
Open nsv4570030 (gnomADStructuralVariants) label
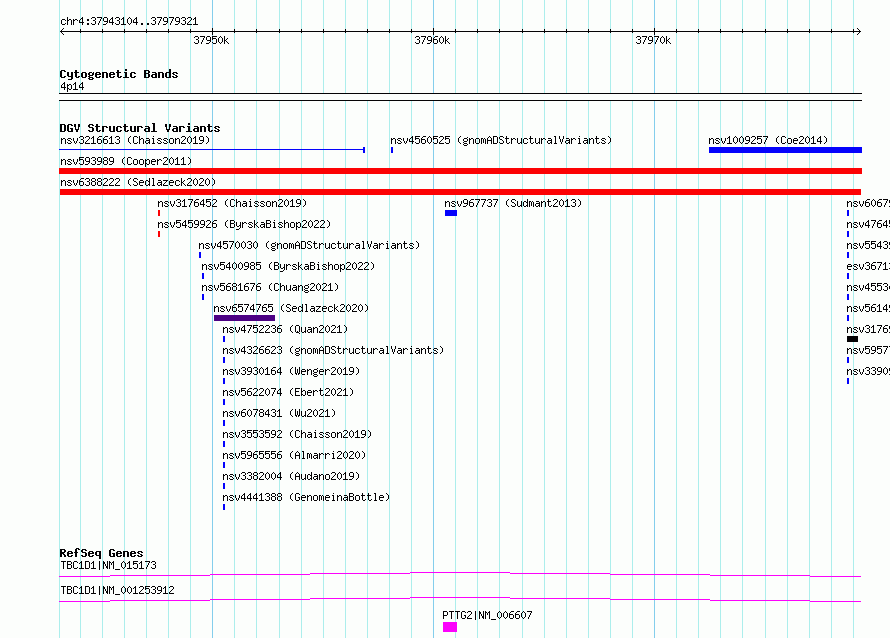click(x=309, y=245)
